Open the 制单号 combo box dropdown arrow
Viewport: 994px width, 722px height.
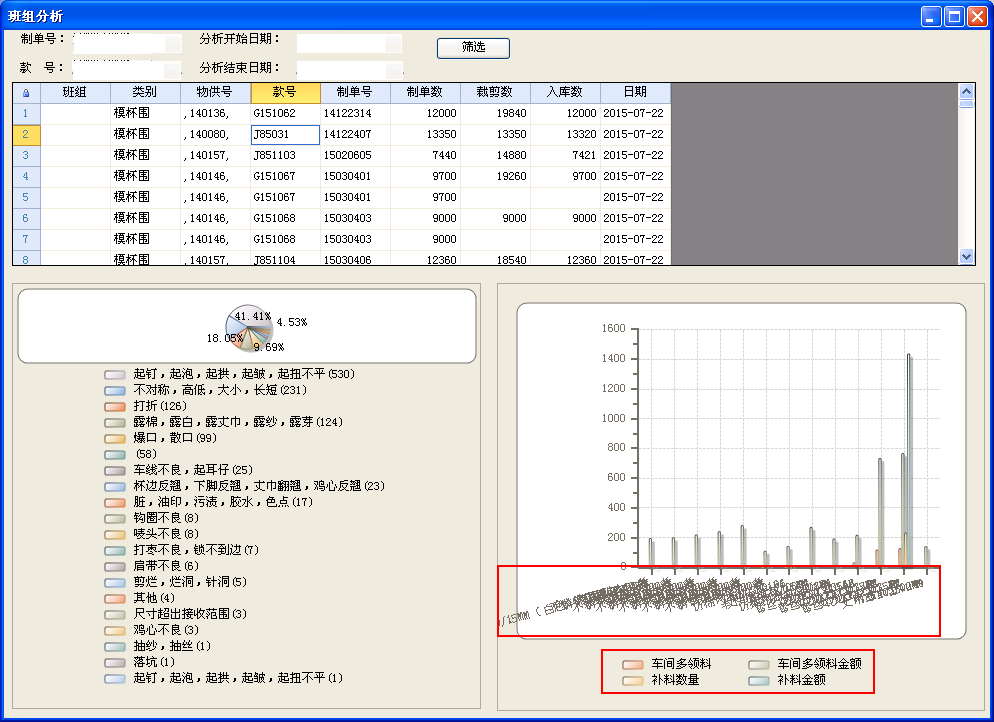(x=173, y=43)
